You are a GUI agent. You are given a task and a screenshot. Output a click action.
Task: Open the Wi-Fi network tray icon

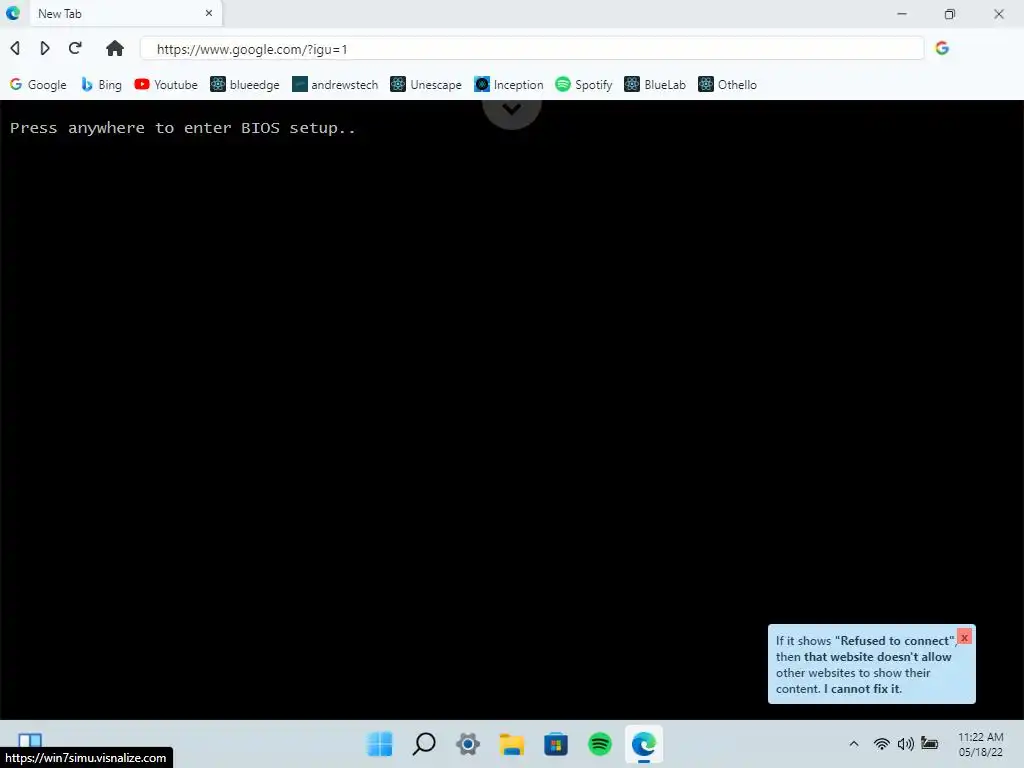point(882,744)
